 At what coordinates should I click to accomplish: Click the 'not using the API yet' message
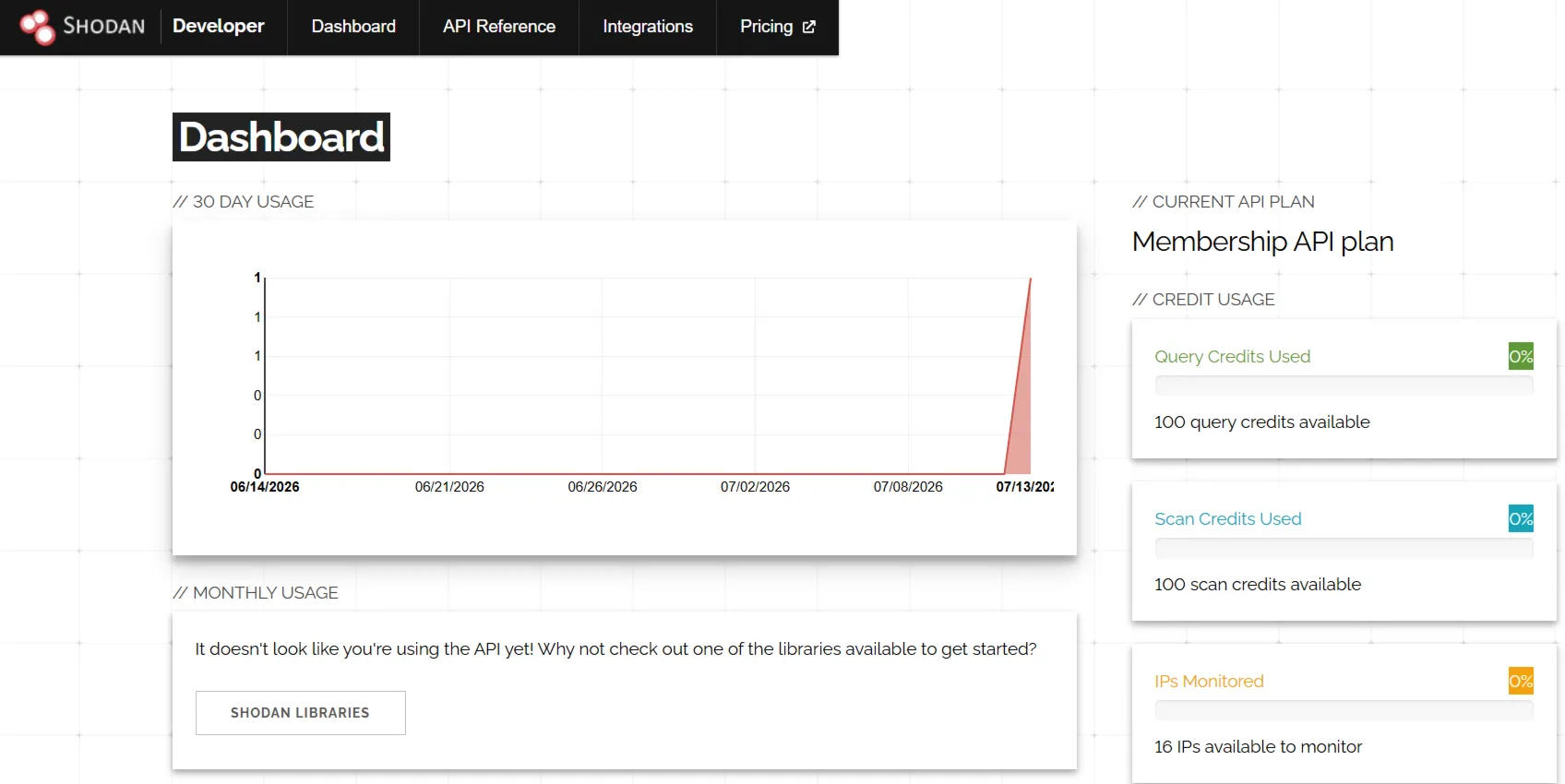pyautogui.click(x=615, y=649)
